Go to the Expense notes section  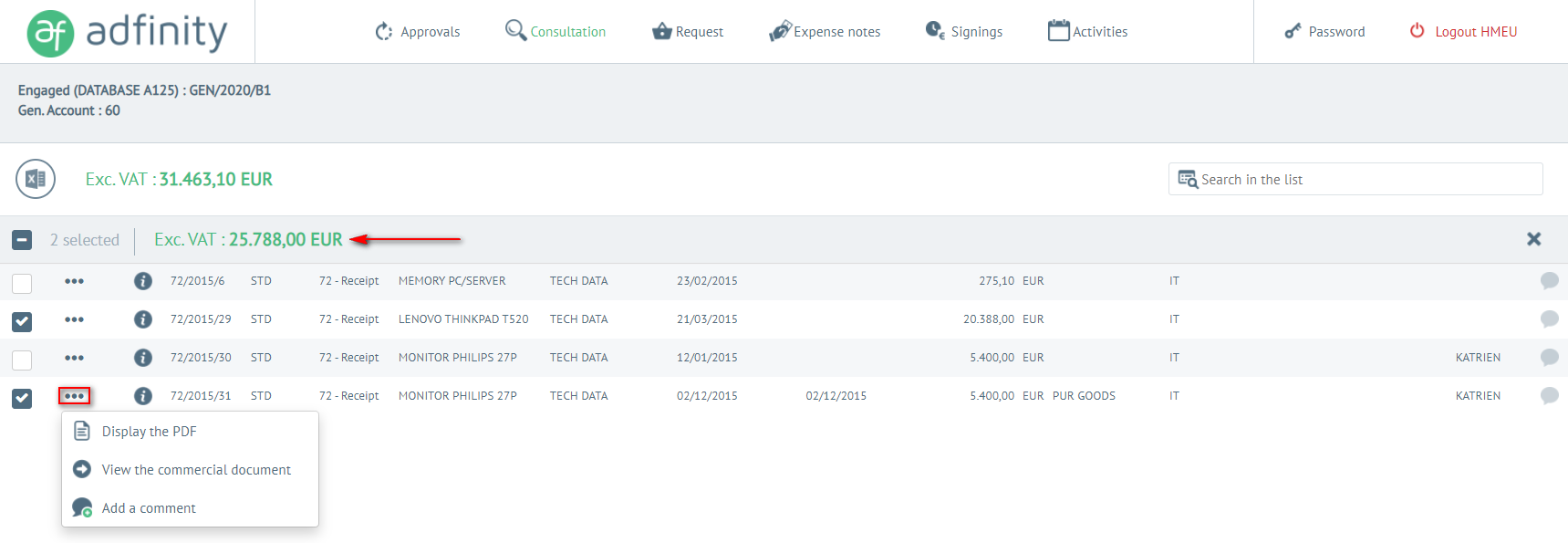click(826, 32)
